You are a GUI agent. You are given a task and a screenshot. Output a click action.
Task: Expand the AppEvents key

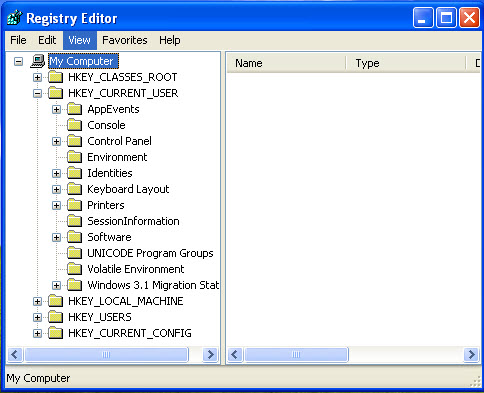click(x=56, y=109)
